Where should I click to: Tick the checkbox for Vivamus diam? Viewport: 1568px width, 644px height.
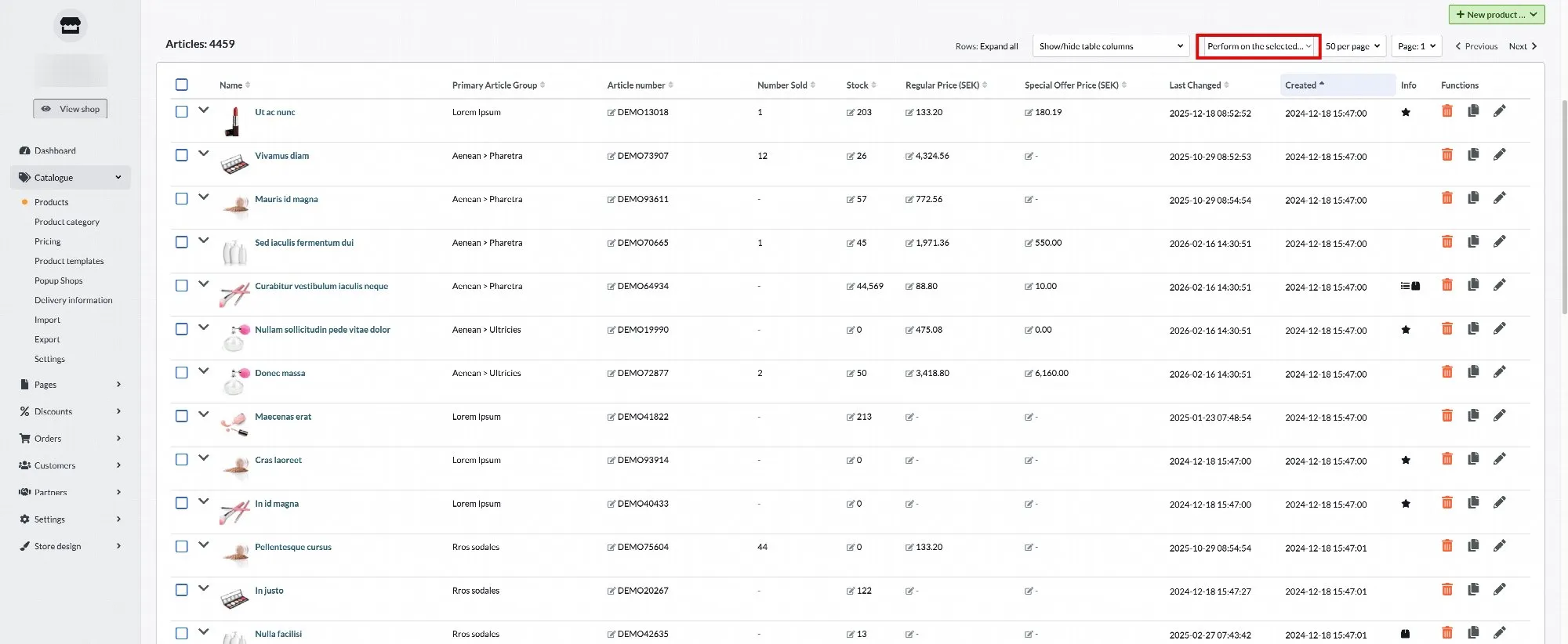(x=182, y=155)
